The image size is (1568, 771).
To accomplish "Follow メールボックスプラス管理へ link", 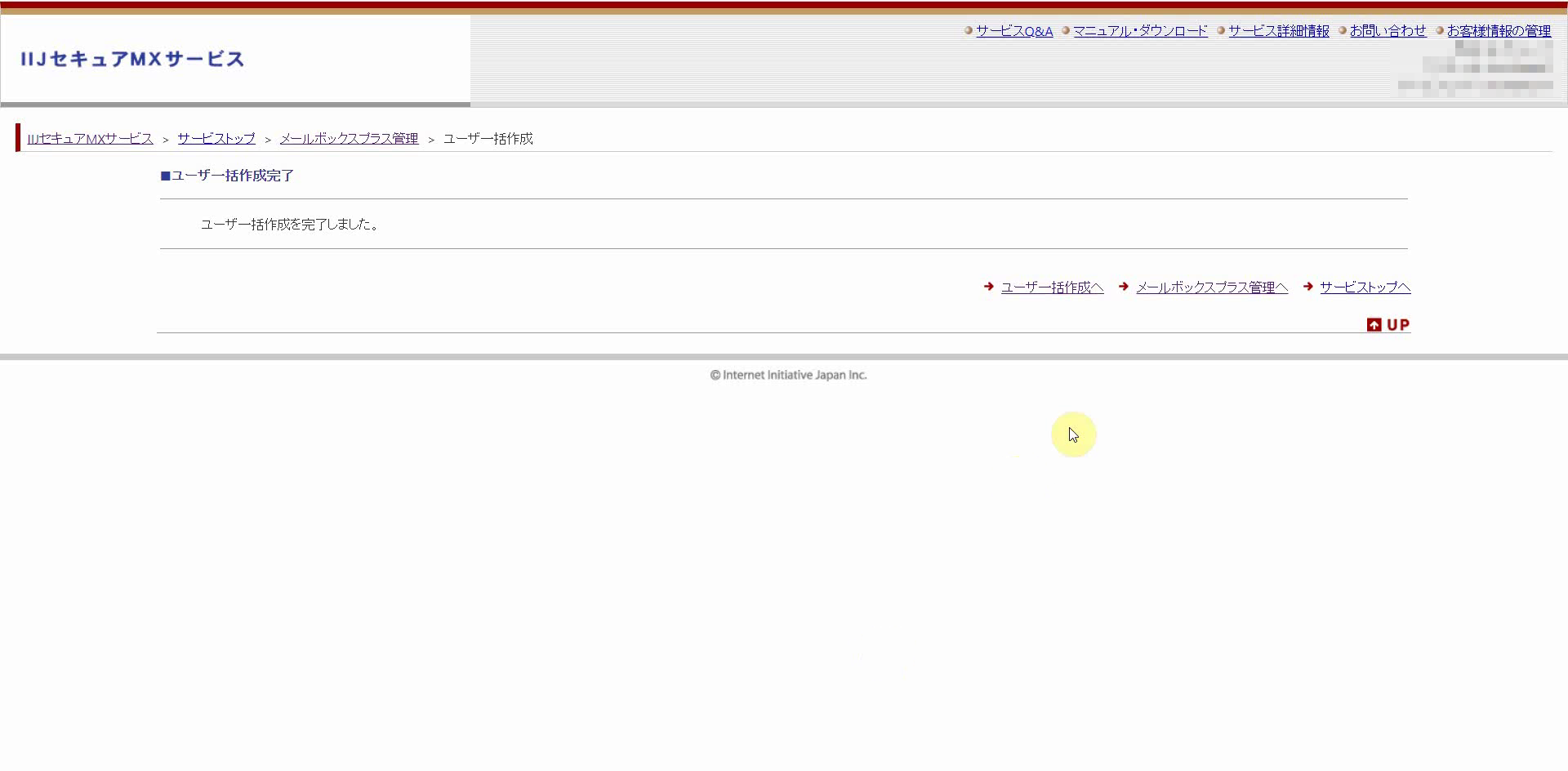I will pyautogui.click(x=1212, y=287).
